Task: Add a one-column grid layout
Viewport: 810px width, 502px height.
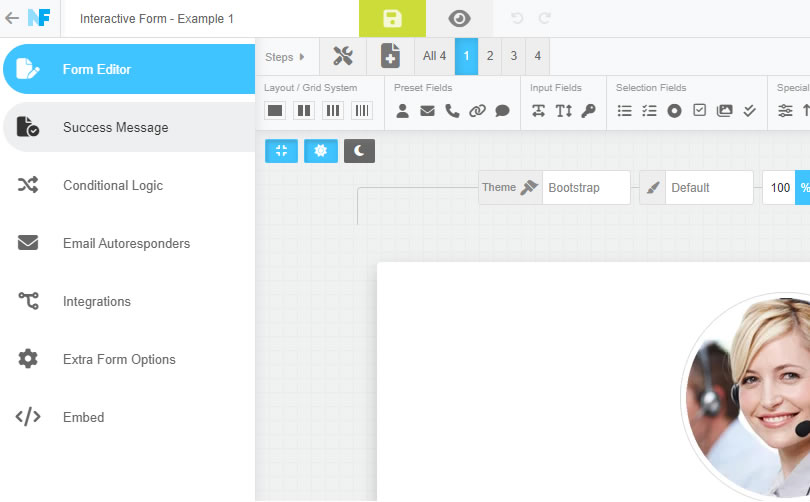Action: [x=275, y=111]
